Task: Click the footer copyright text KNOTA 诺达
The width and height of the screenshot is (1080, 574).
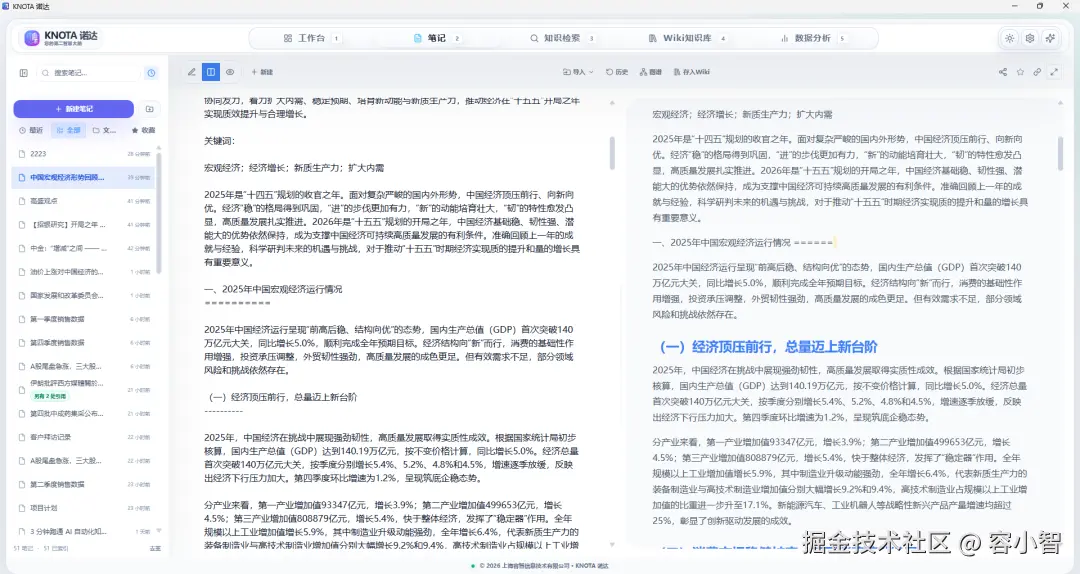Action: (x=592, y=566)
